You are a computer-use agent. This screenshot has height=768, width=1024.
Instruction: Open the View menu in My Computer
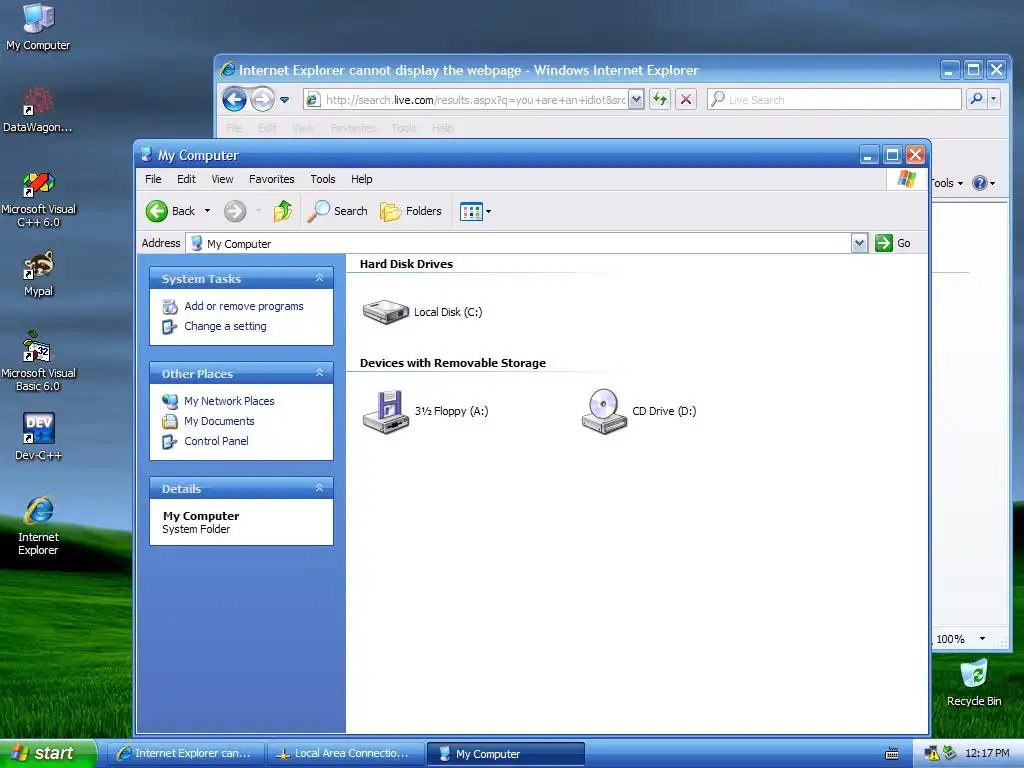click(x=222, y=179)
